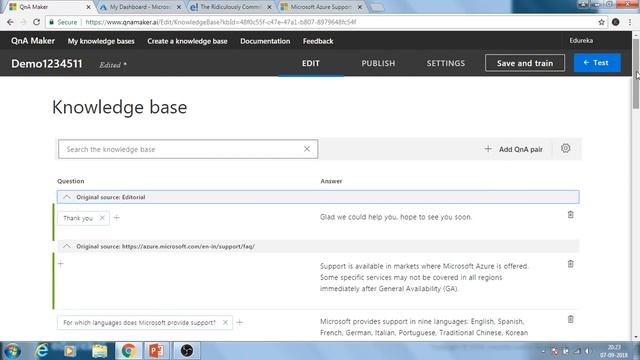The height and width of the screenshot is (360, 640).
Task: Click the Add QnA pair button
Action: pyautogui.click(x=514, y=149)
